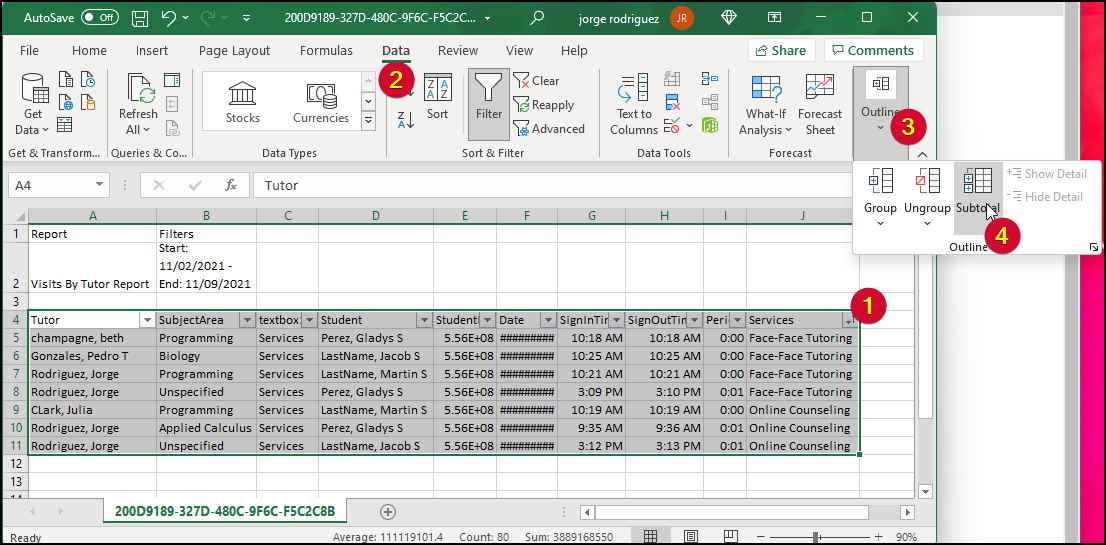Viewport: 1106px width, 545px height.
Task: Expand the Name Box dropdown
Action: (x=99, y=185)
